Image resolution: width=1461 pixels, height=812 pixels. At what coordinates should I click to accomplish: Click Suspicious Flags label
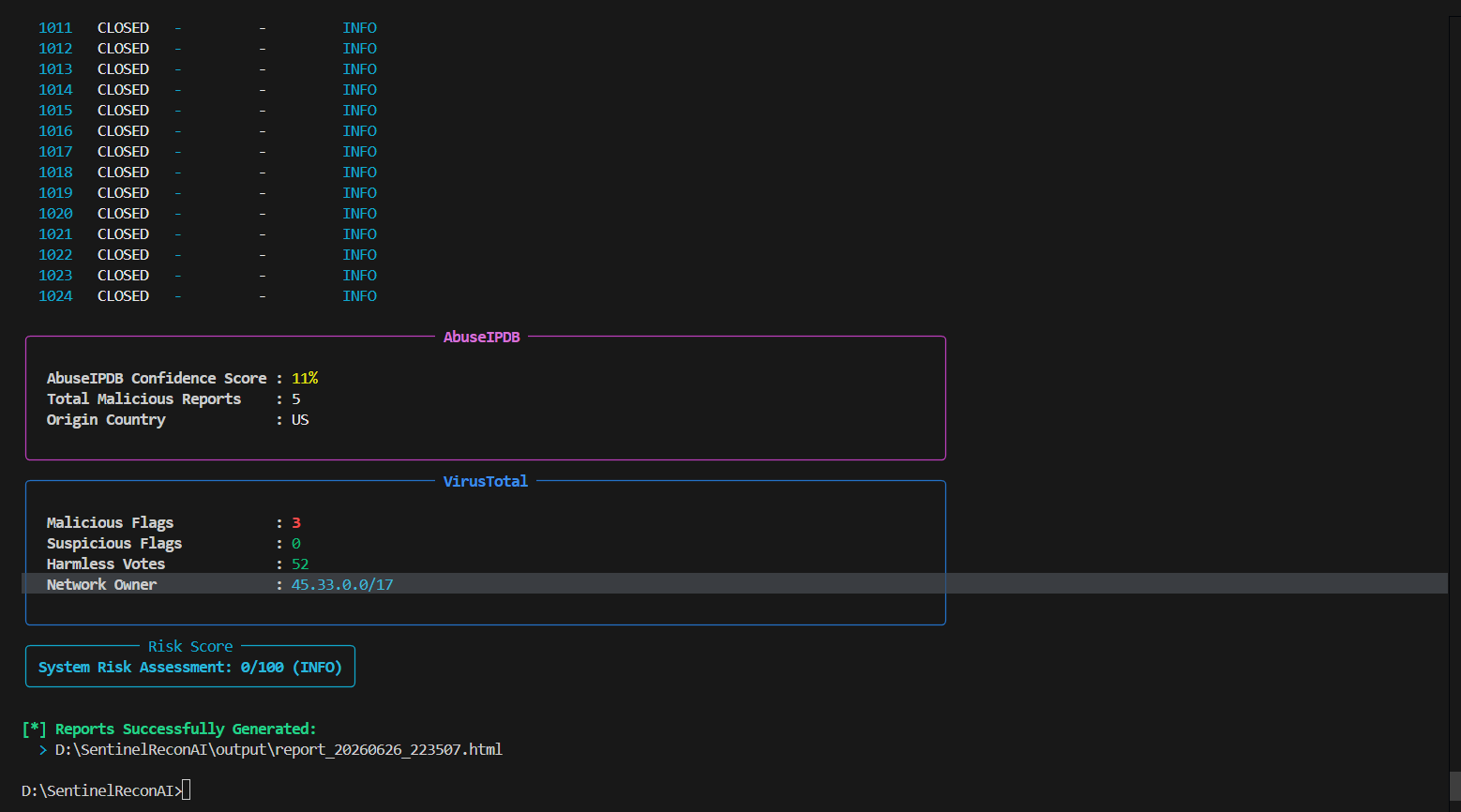[x=114, y=544]
